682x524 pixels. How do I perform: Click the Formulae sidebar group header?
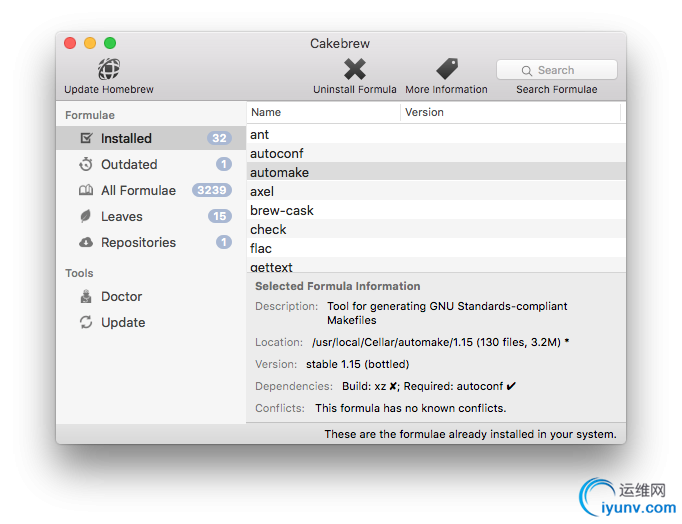pos(90,115)
